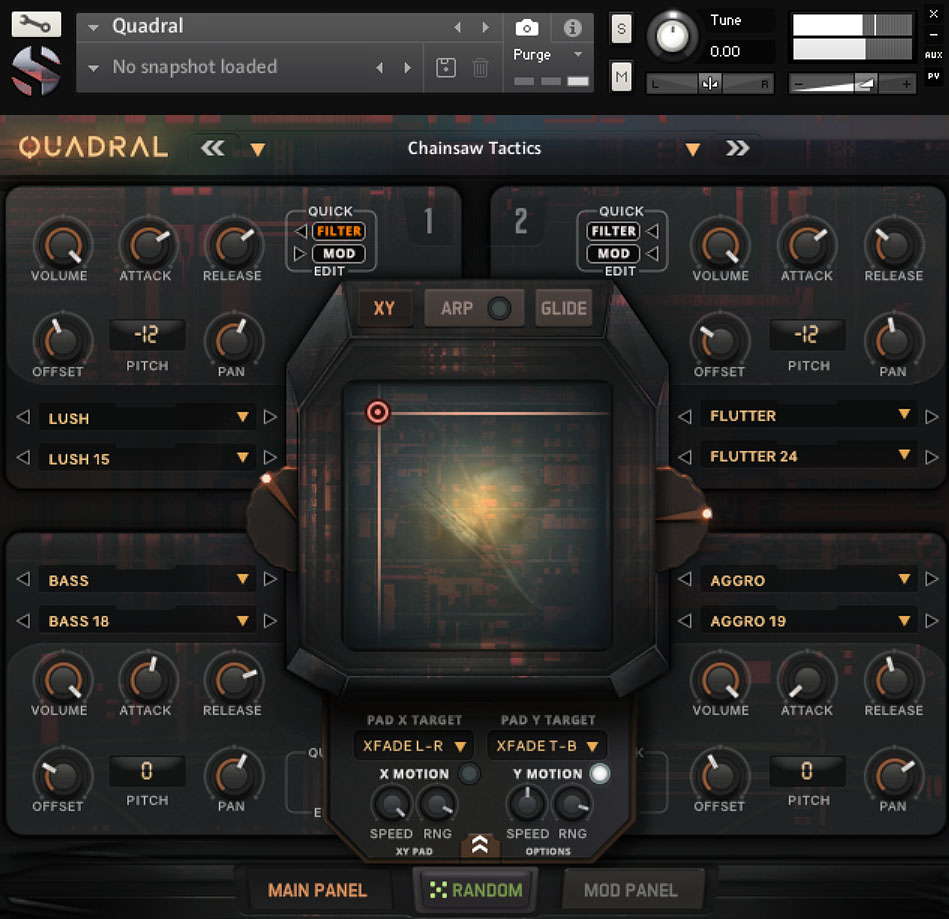The image size is (949, 919).
Task: Collapse XY pad options chevron icon
Action: click(480, 844)
